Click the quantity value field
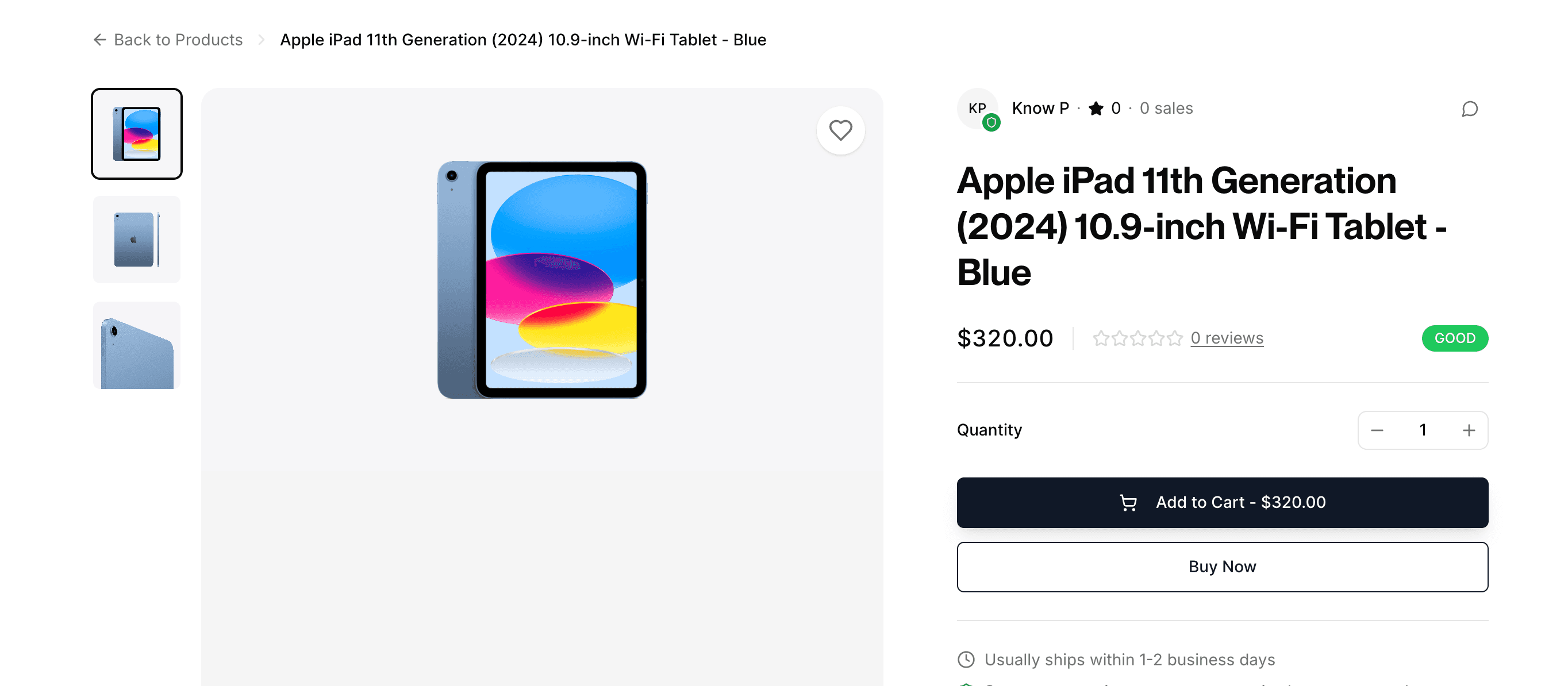This screenshot has width=1568, height=686. pos(1423,430)
